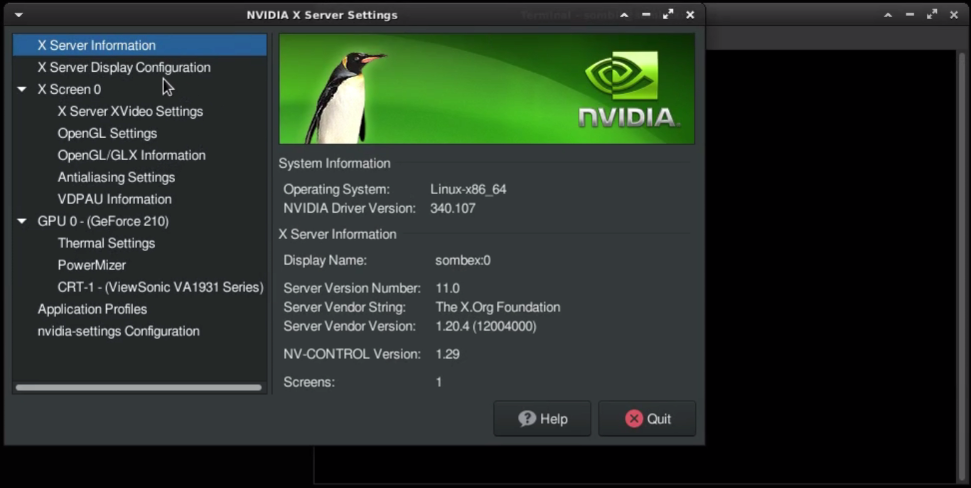Screen dimensions: 971x488
Task: Open X Server Display Configuration
Action: point(124,68)
